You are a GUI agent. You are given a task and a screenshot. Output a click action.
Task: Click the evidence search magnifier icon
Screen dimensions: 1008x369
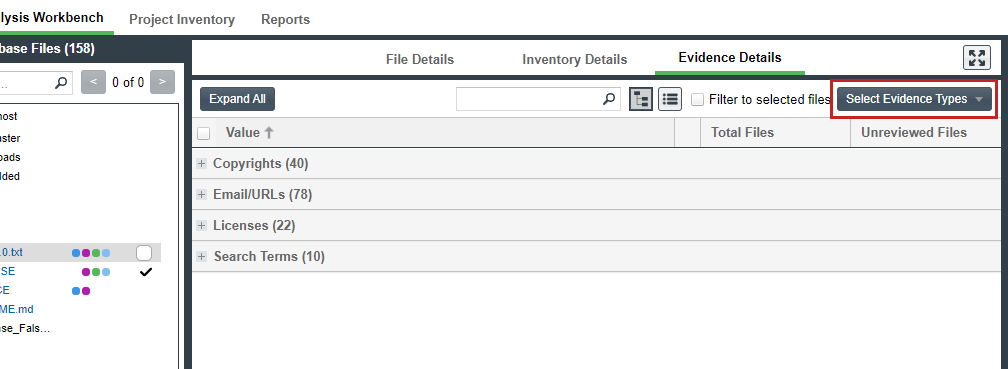pos(609,99)
